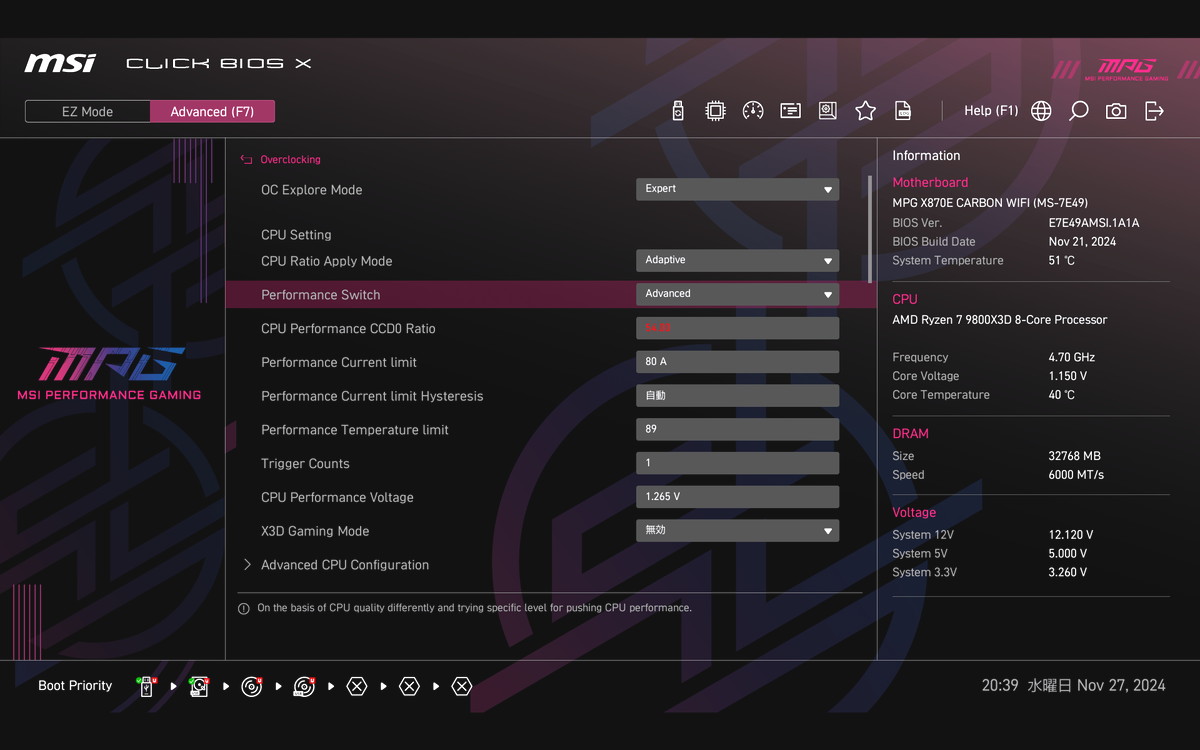This screenshot has width=1200, height=750.
Task: Click the last empty hexagon boot slot
Action: tap(461, 686)
